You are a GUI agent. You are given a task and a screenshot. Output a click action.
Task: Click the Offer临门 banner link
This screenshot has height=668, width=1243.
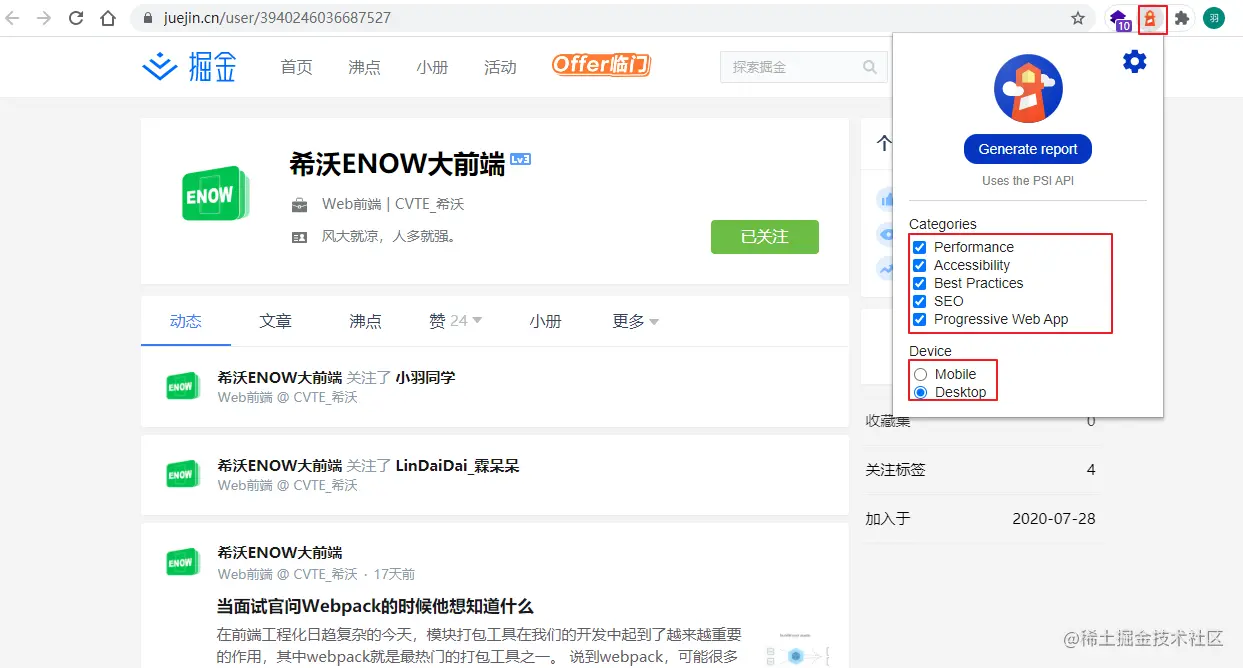tap(601, 66)
